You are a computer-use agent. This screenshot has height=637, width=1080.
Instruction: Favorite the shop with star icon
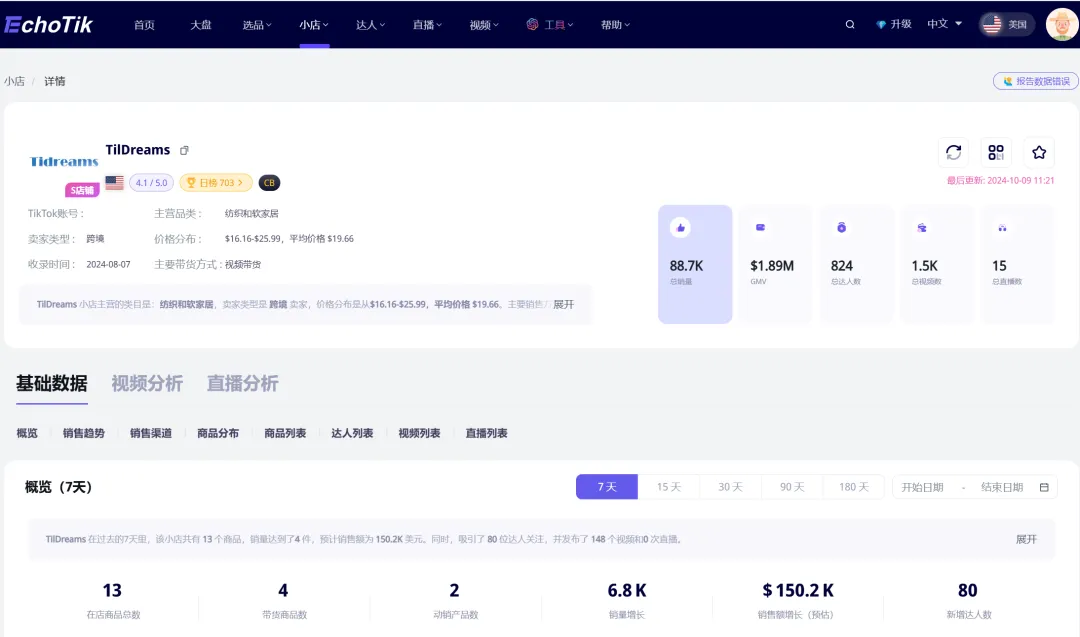[x=1039, y=152]
